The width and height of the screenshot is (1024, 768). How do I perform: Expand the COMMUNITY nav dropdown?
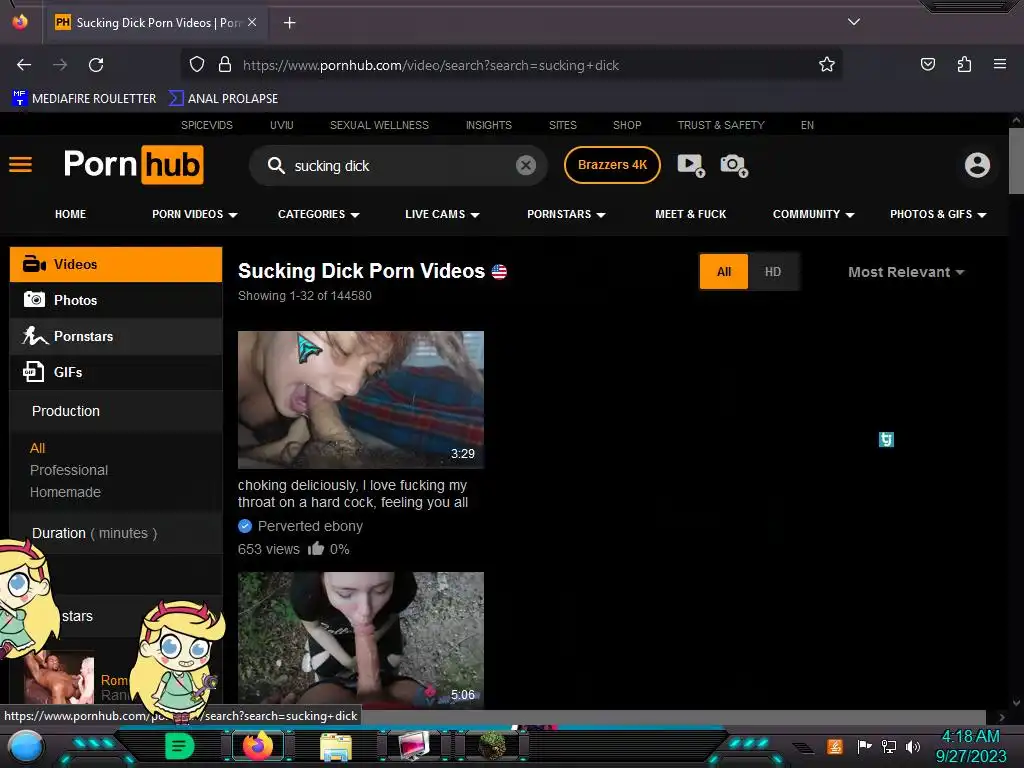[x=813, y=214]
